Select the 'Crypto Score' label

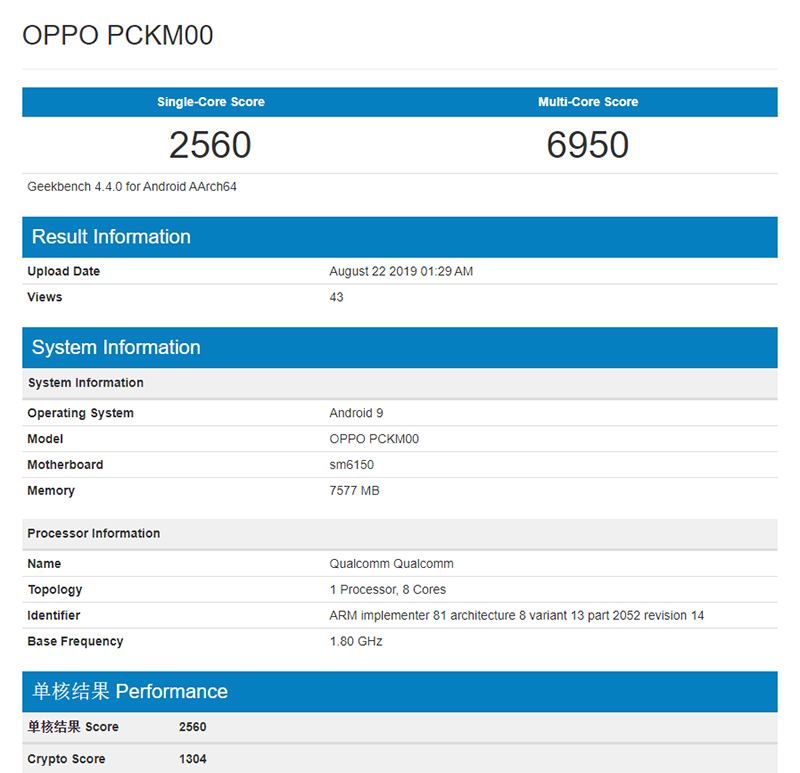tap(66, 759)
